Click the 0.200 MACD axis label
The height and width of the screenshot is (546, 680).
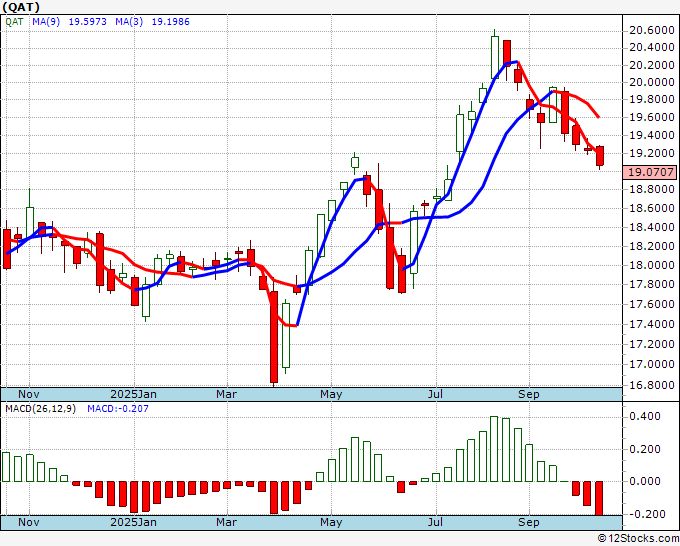coord(645,449)
